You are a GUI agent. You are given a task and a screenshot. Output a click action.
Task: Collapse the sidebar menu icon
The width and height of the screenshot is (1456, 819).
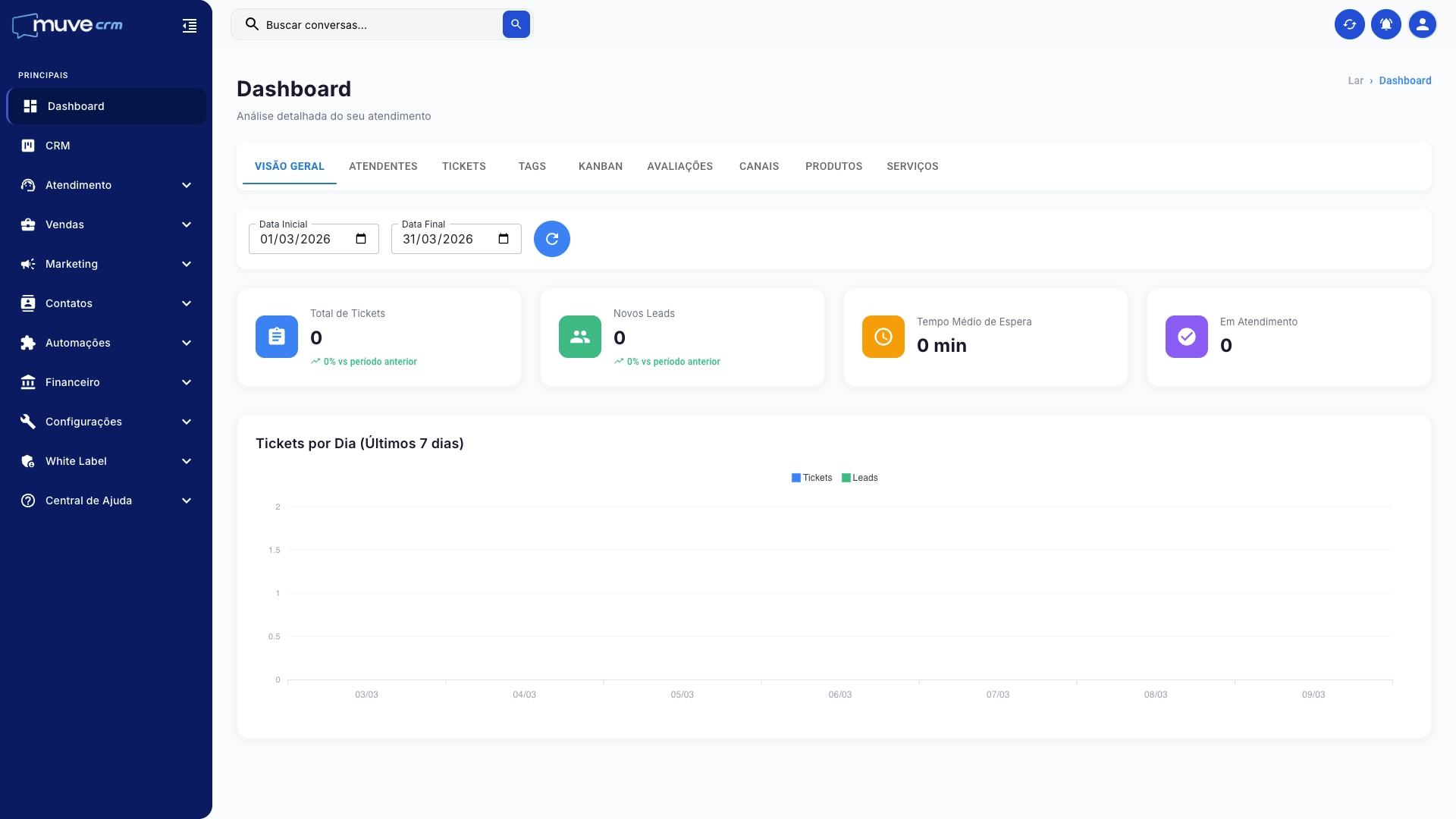pyautogui.click(x=190, y=27)
